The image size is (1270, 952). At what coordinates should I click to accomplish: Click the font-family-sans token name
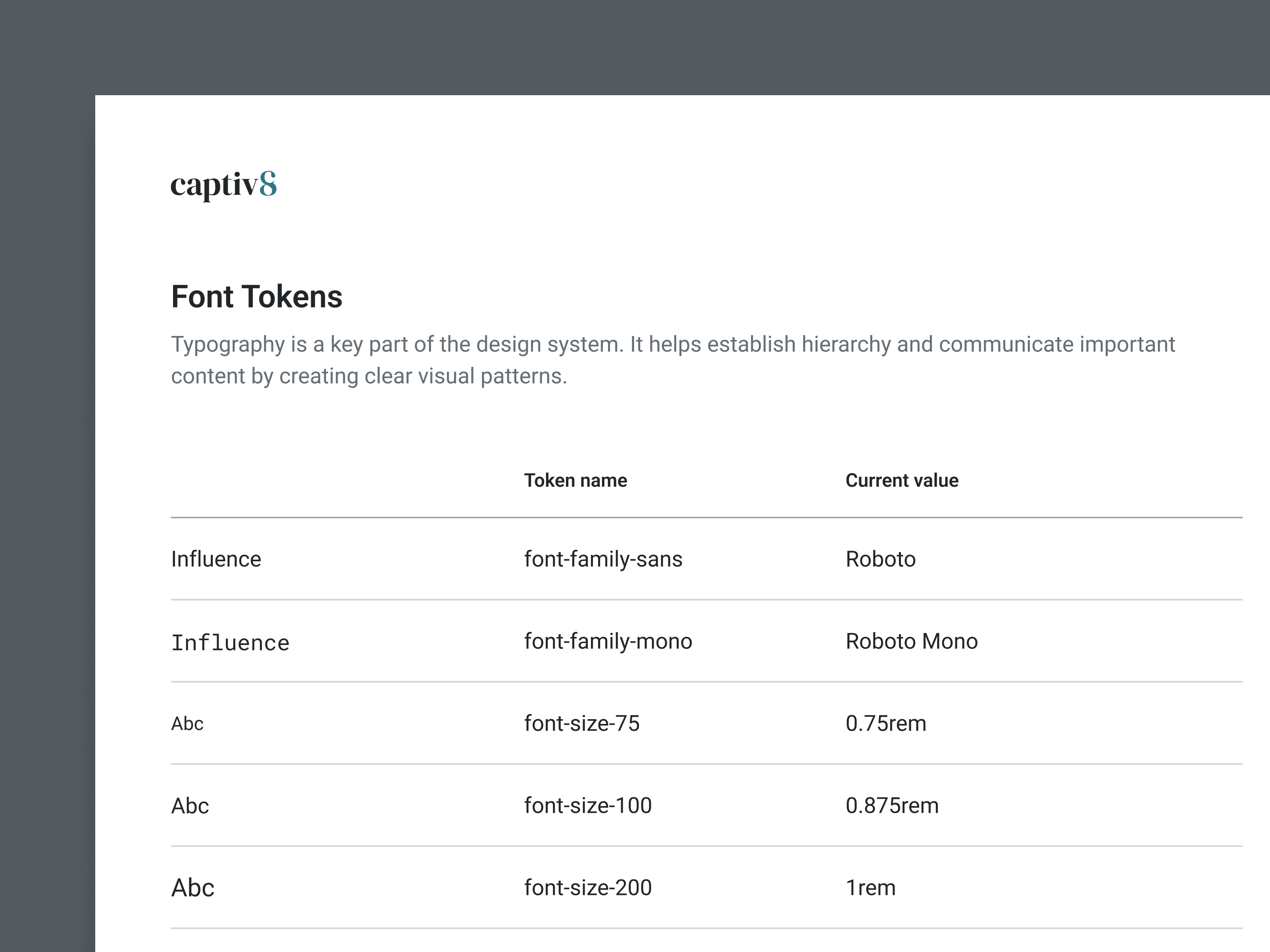coord(603,559)
